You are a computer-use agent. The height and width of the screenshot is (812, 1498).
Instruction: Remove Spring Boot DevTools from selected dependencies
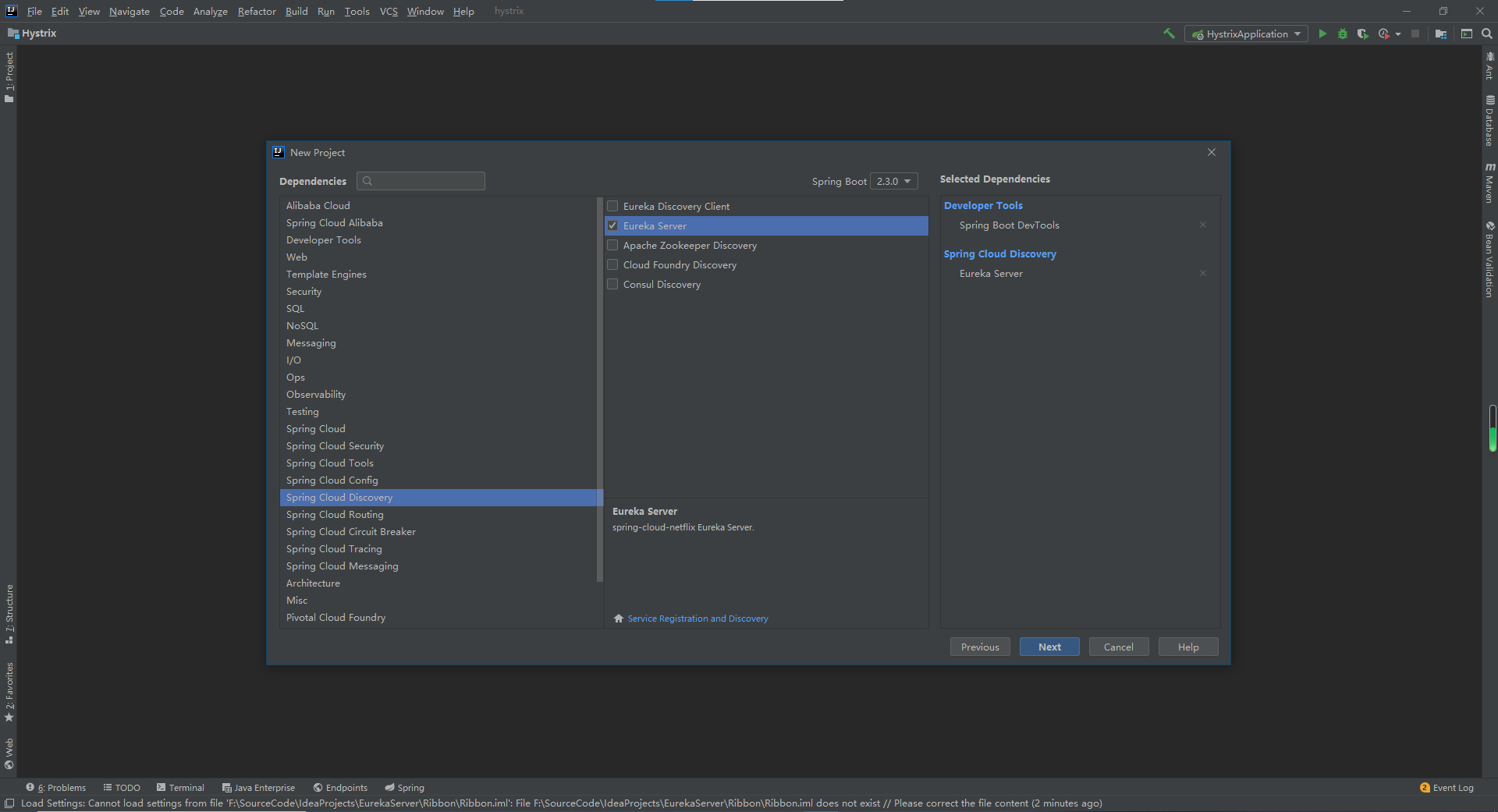coord(1203,225)
